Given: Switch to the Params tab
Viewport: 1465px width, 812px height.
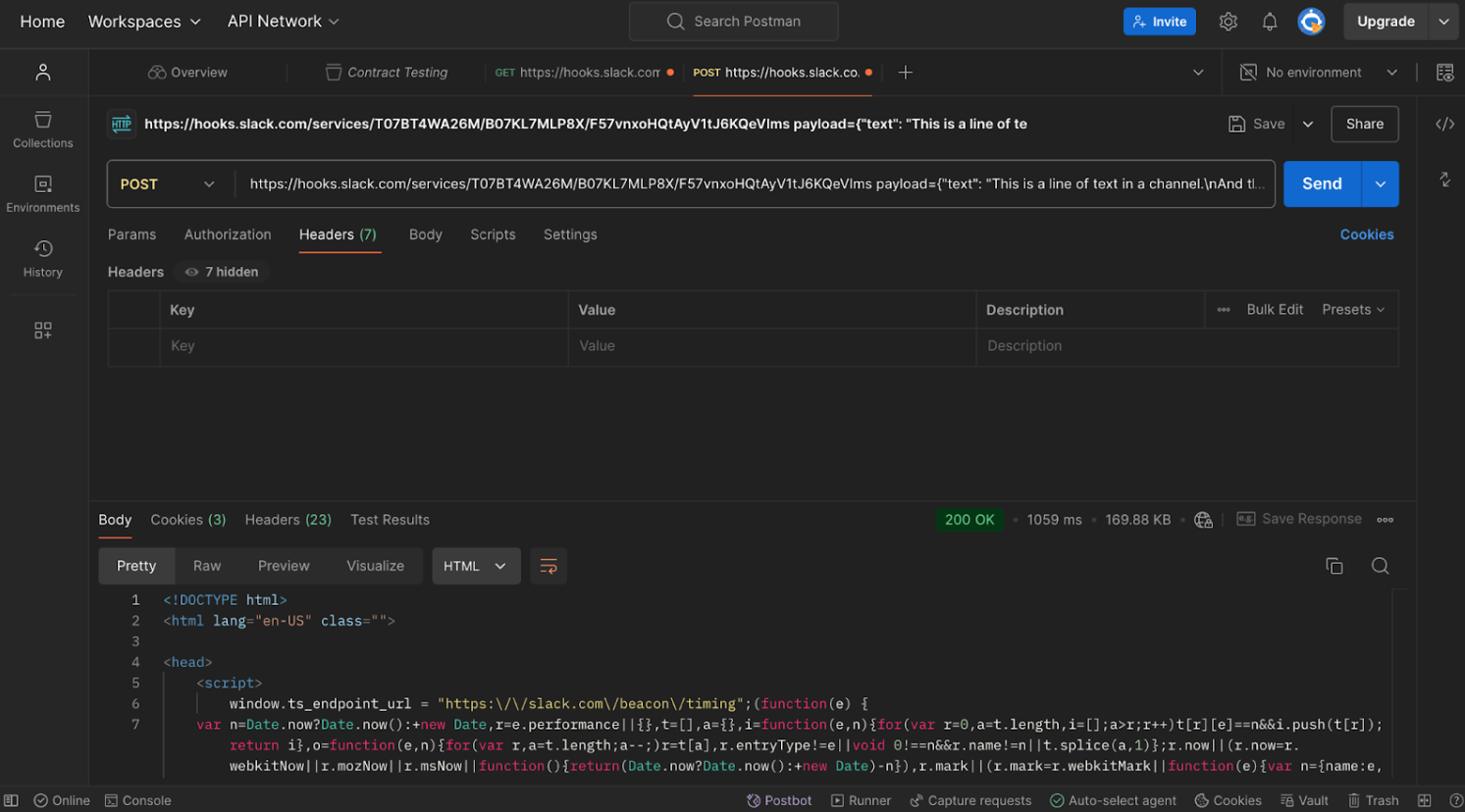Looking at the screenshot, I should (131, 234).
